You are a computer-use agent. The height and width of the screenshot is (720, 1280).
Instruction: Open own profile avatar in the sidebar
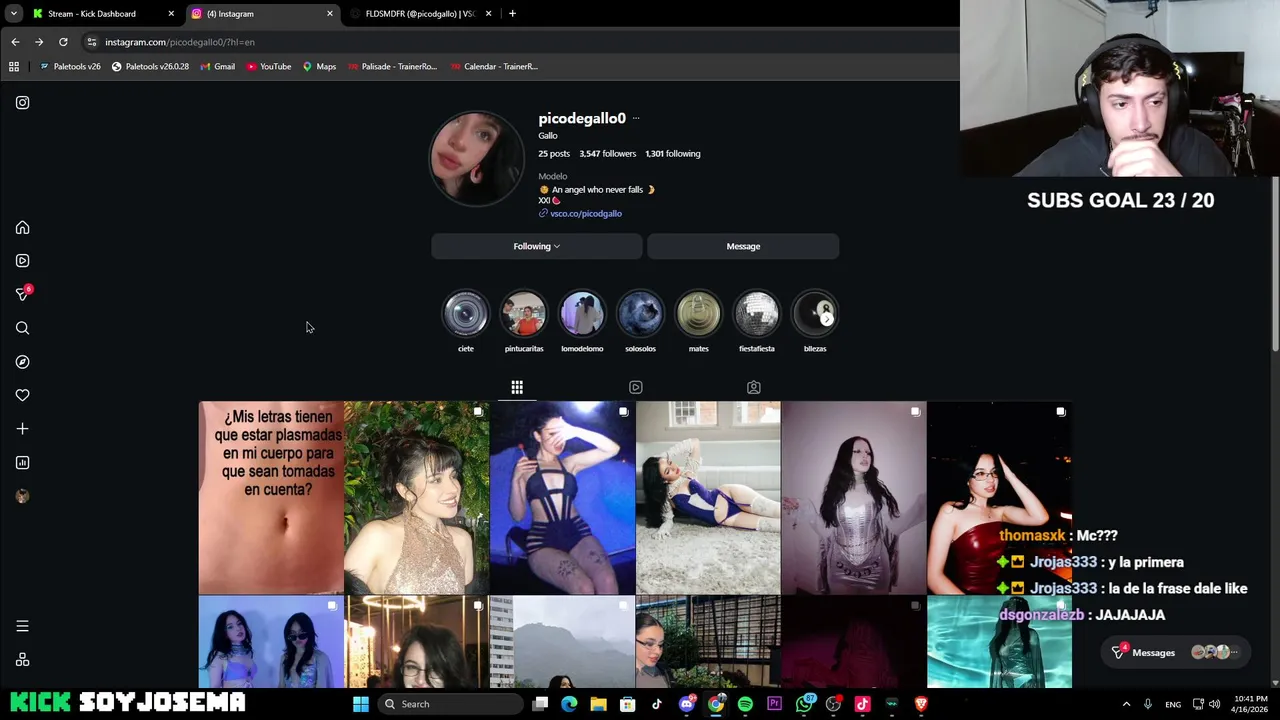pos(22,496)
